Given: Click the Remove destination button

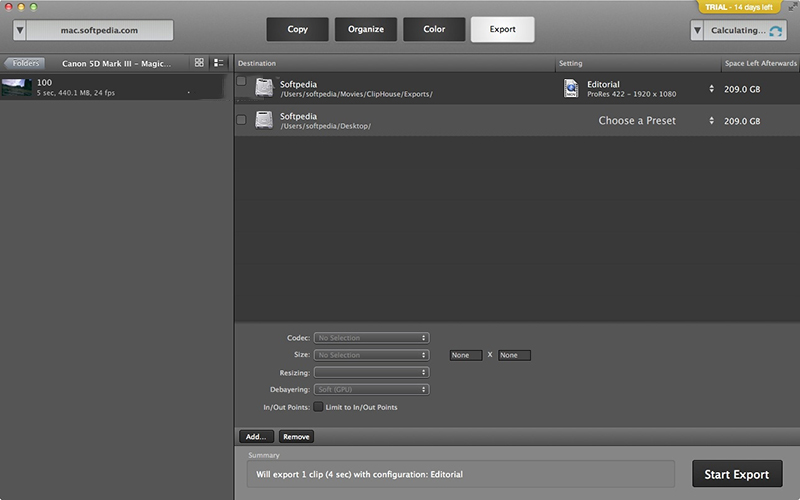Looking at the screenshot, I should click(296, 437).
